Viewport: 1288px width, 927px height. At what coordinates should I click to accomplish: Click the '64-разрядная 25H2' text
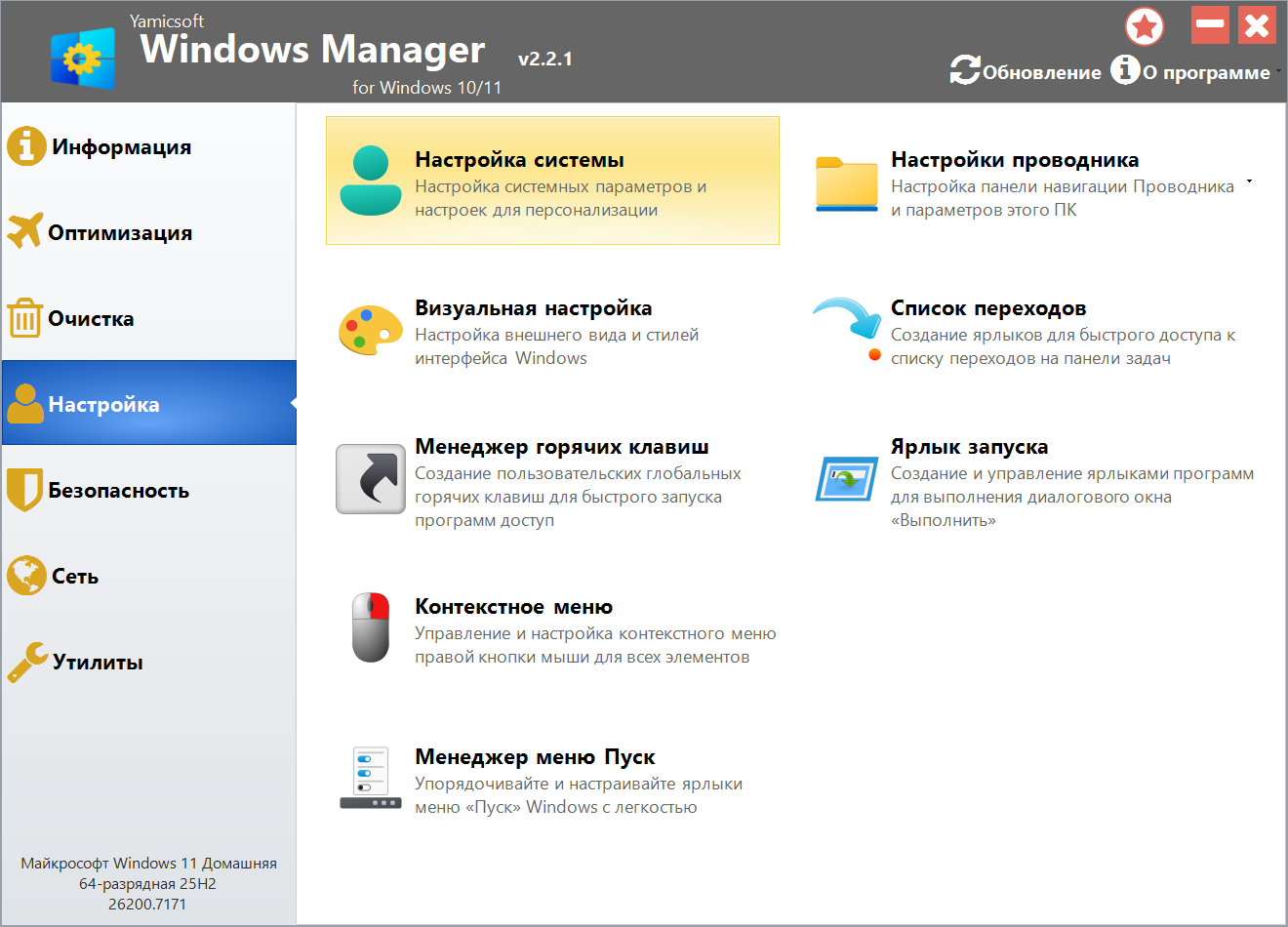coord(147,883)
